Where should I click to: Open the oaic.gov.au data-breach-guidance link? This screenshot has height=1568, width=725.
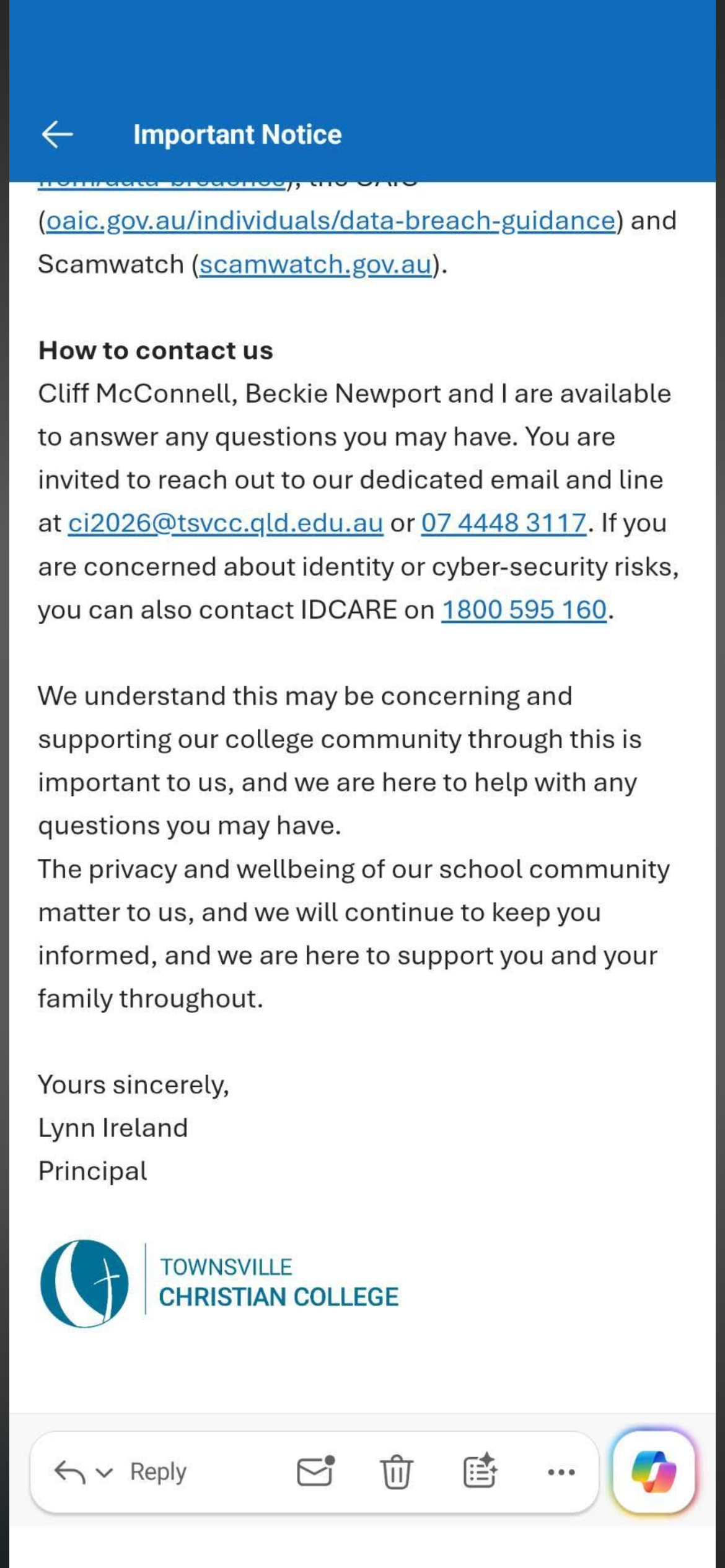(331, 221)
